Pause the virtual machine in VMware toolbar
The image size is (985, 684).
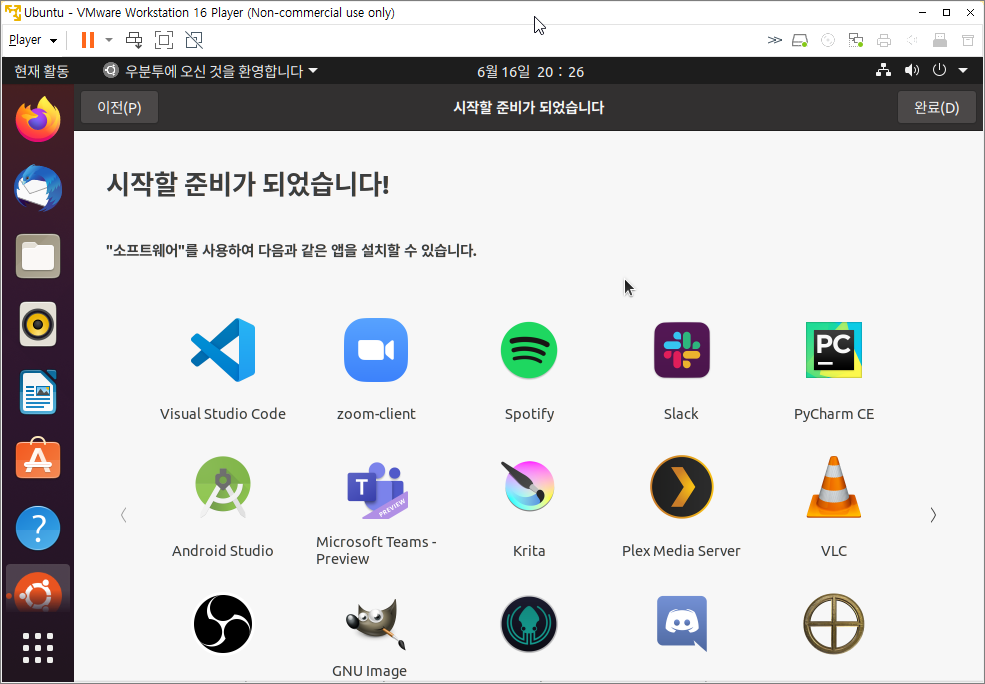[88, 40]
